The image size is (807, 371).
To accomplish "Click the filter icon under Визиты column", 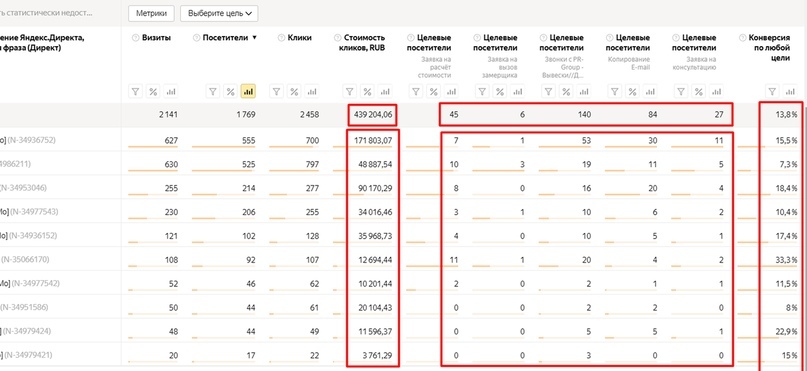I will (x=136, y=92).
